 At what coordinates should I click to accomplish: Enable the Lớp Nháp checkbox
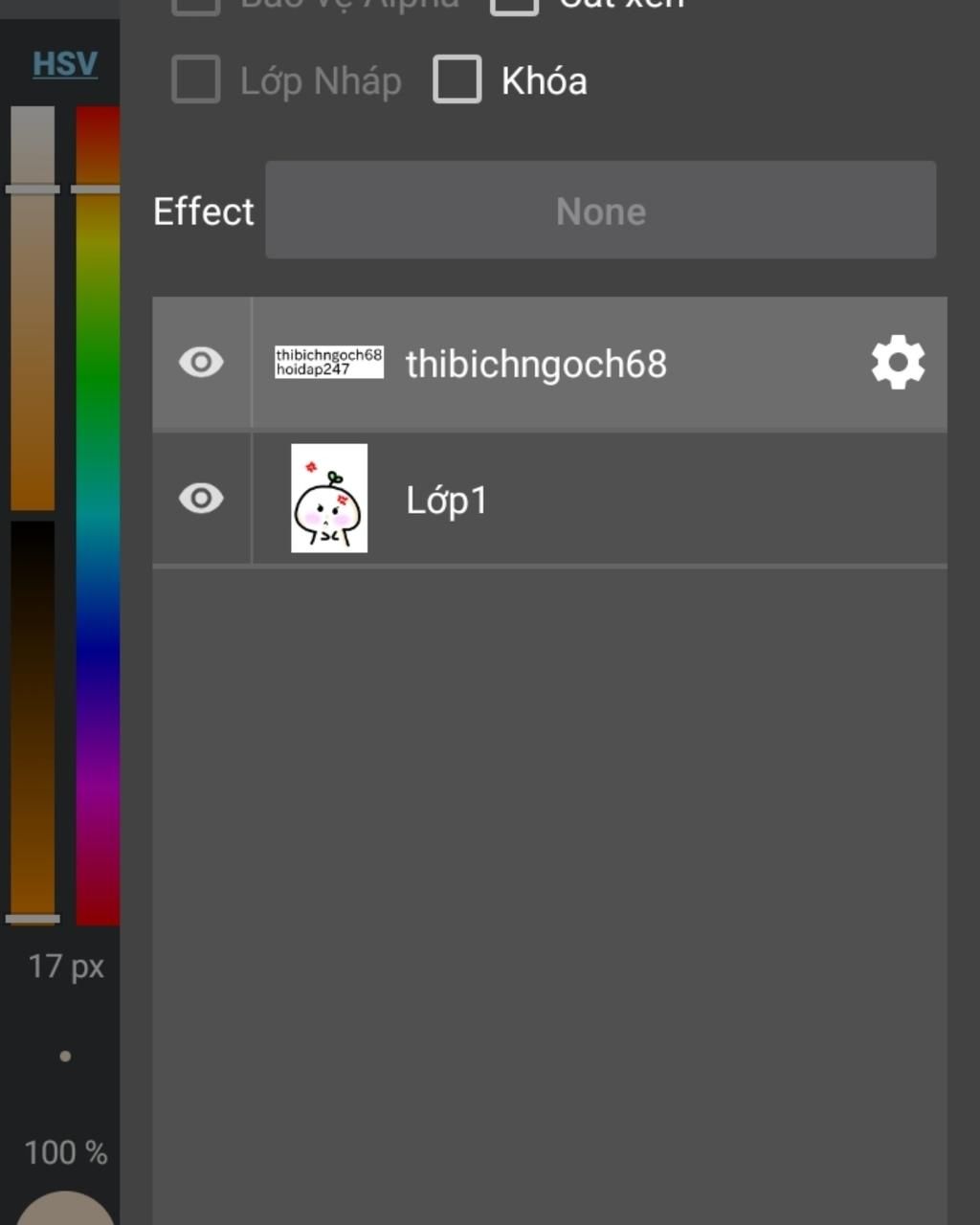click(x=196, y=79)
